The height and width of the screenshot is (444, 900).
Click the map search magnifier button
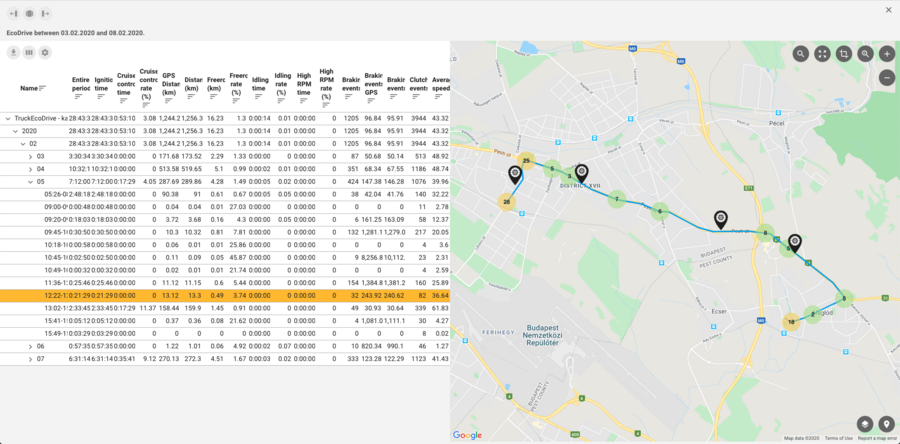[x=801, y=54]
